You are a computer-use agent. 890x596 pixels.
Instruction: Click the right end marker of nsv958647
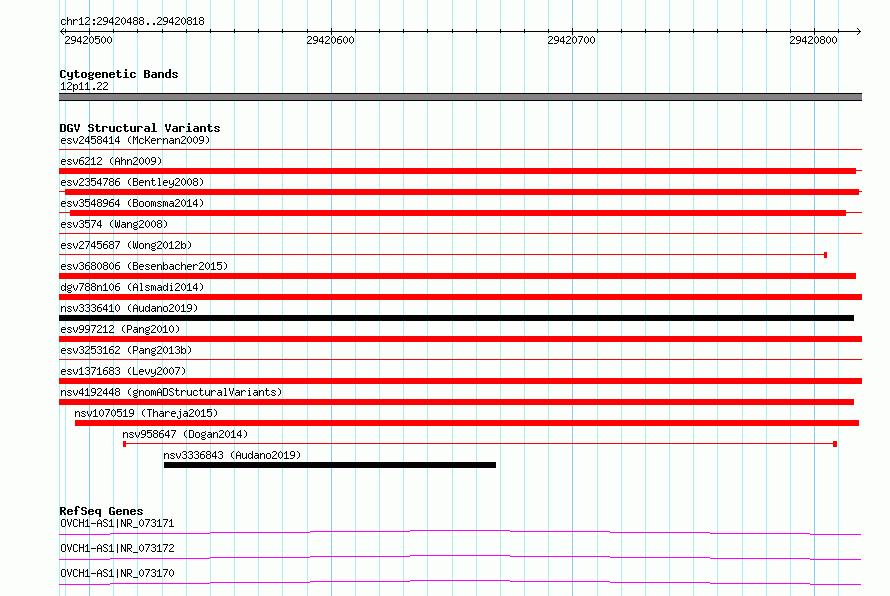click(835, 444)
